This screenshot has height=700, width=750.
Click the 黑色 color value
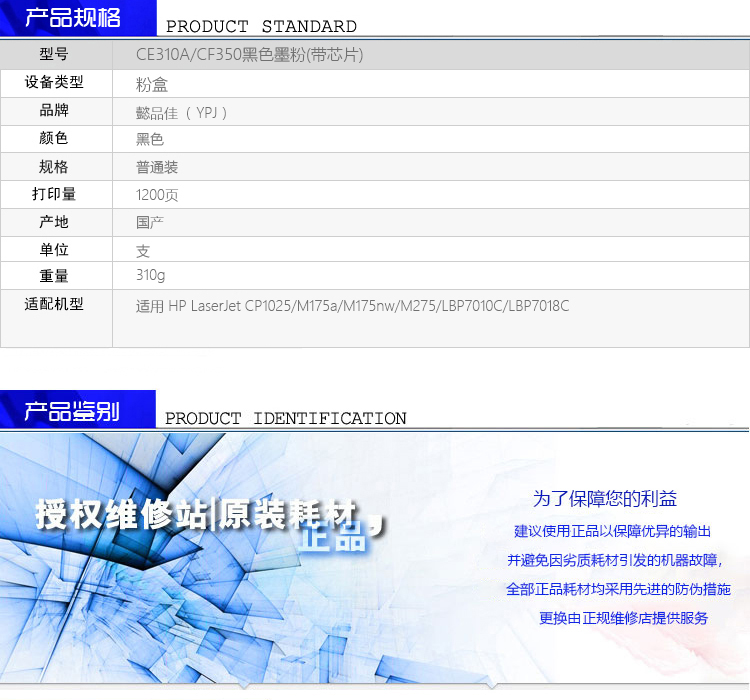(150, 139)
